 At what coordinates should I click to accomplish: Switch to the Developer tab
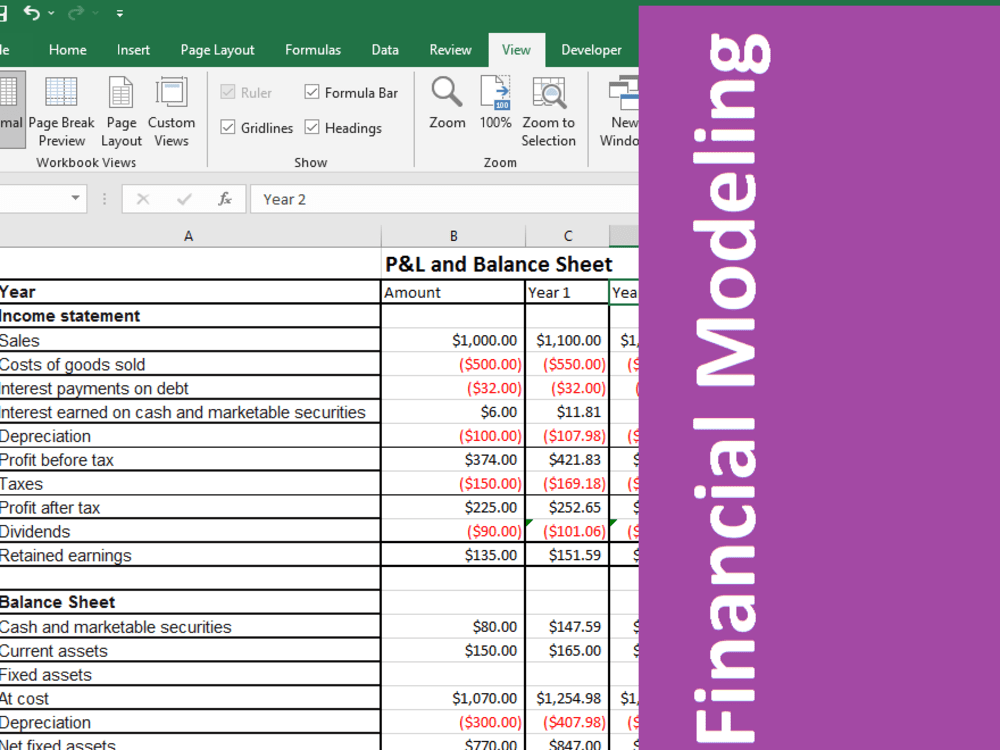pyautogui.click(x=591, y=49)
